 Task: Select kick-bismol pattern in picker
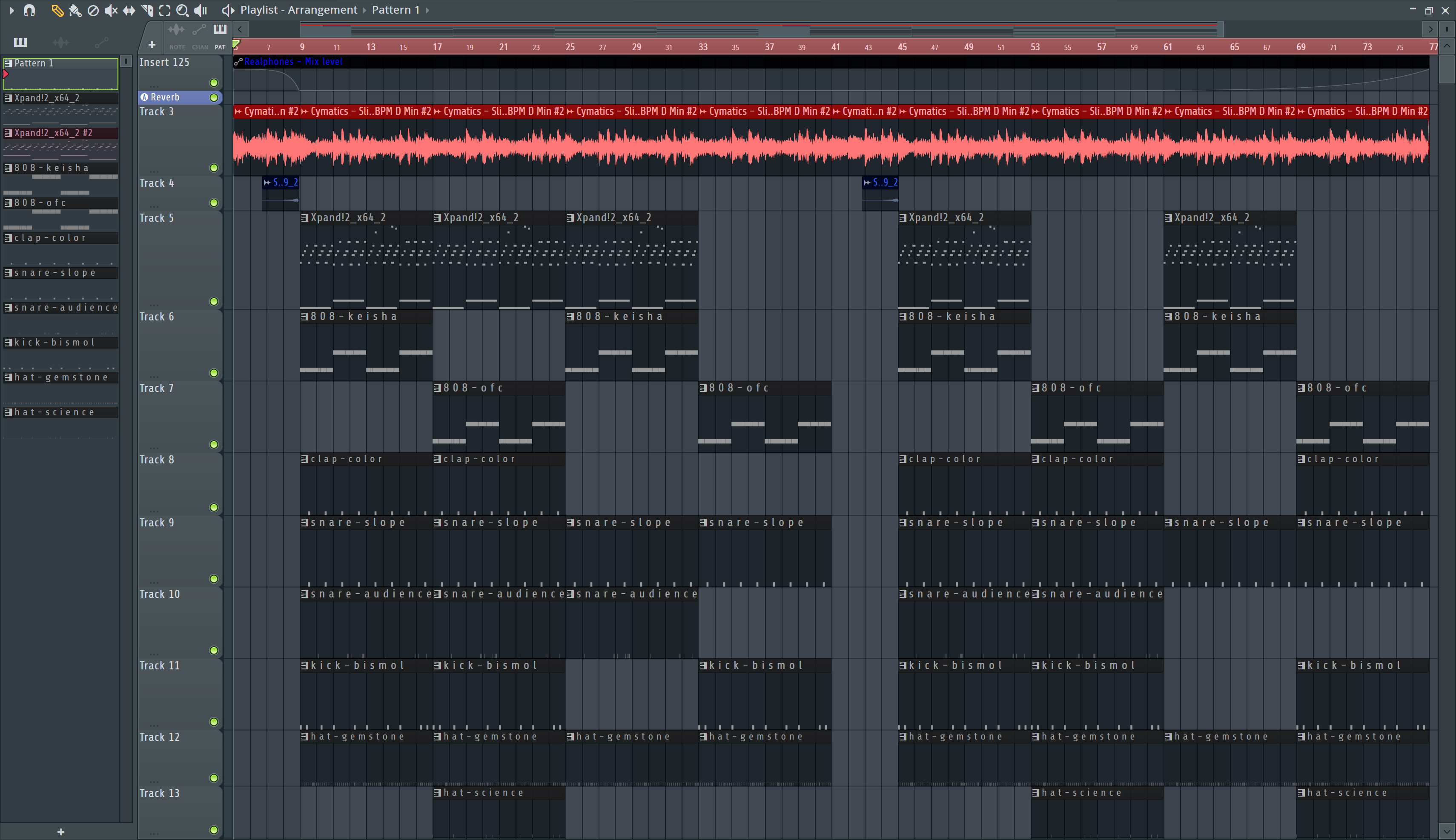pyautogui.click(x=60, y=343)
